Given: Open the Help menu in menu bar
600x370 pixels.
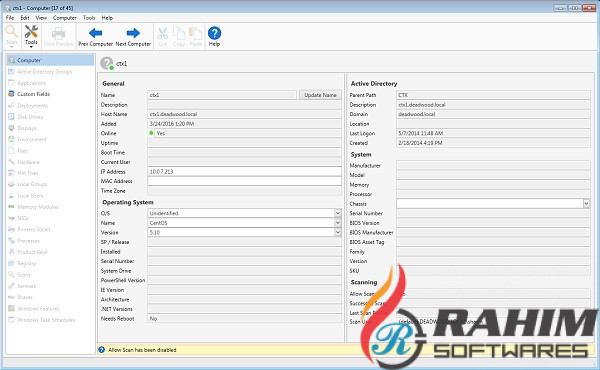Looking at the screenshot, I should (x=107, y=18).
